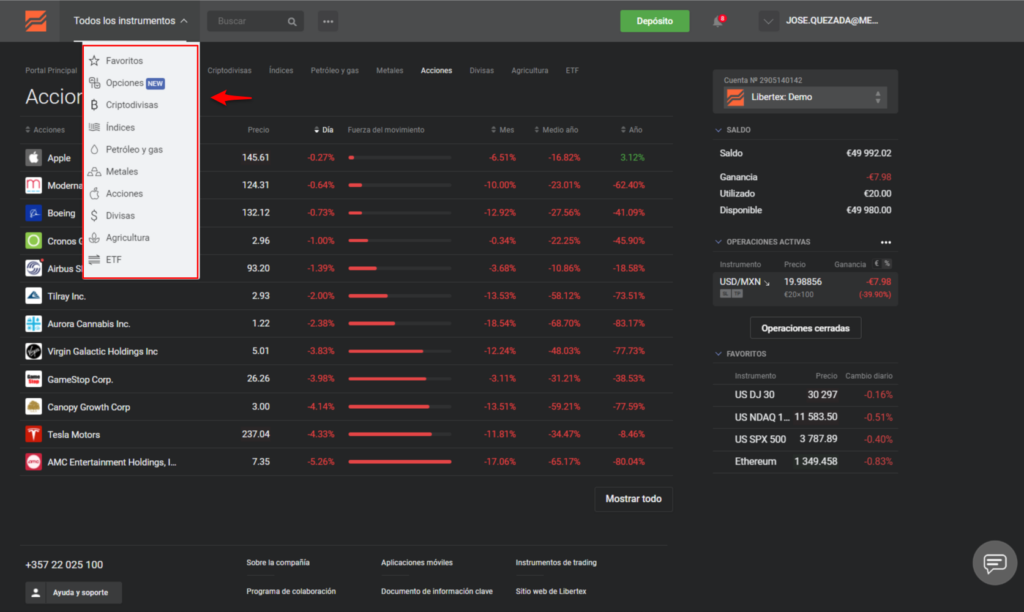Click the ETF icon in the instruments menu
This screenshot has height=612, width=1024.
pos(95,260)
